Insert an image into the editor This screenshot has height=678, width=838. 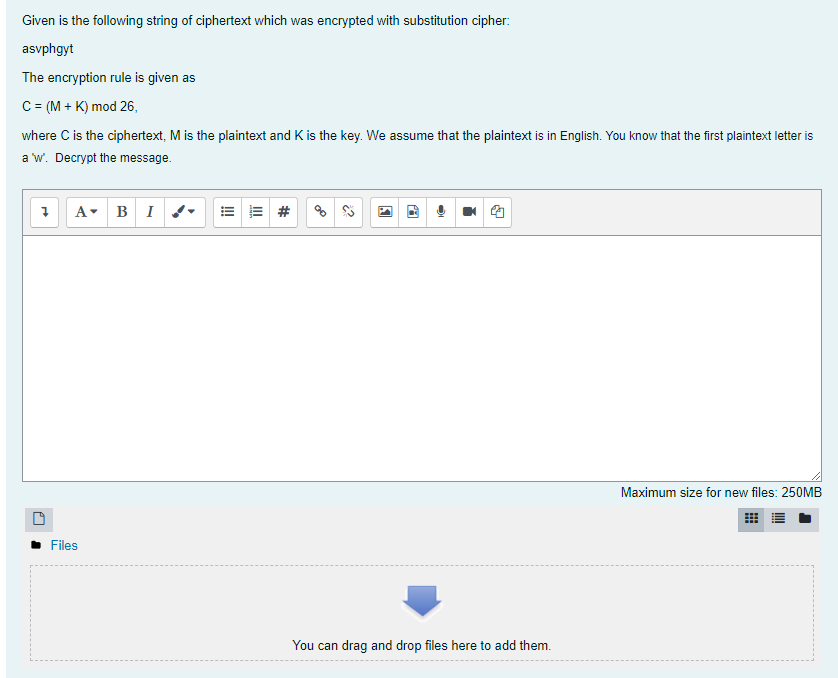pyautogui.click(x=385, y=212)
